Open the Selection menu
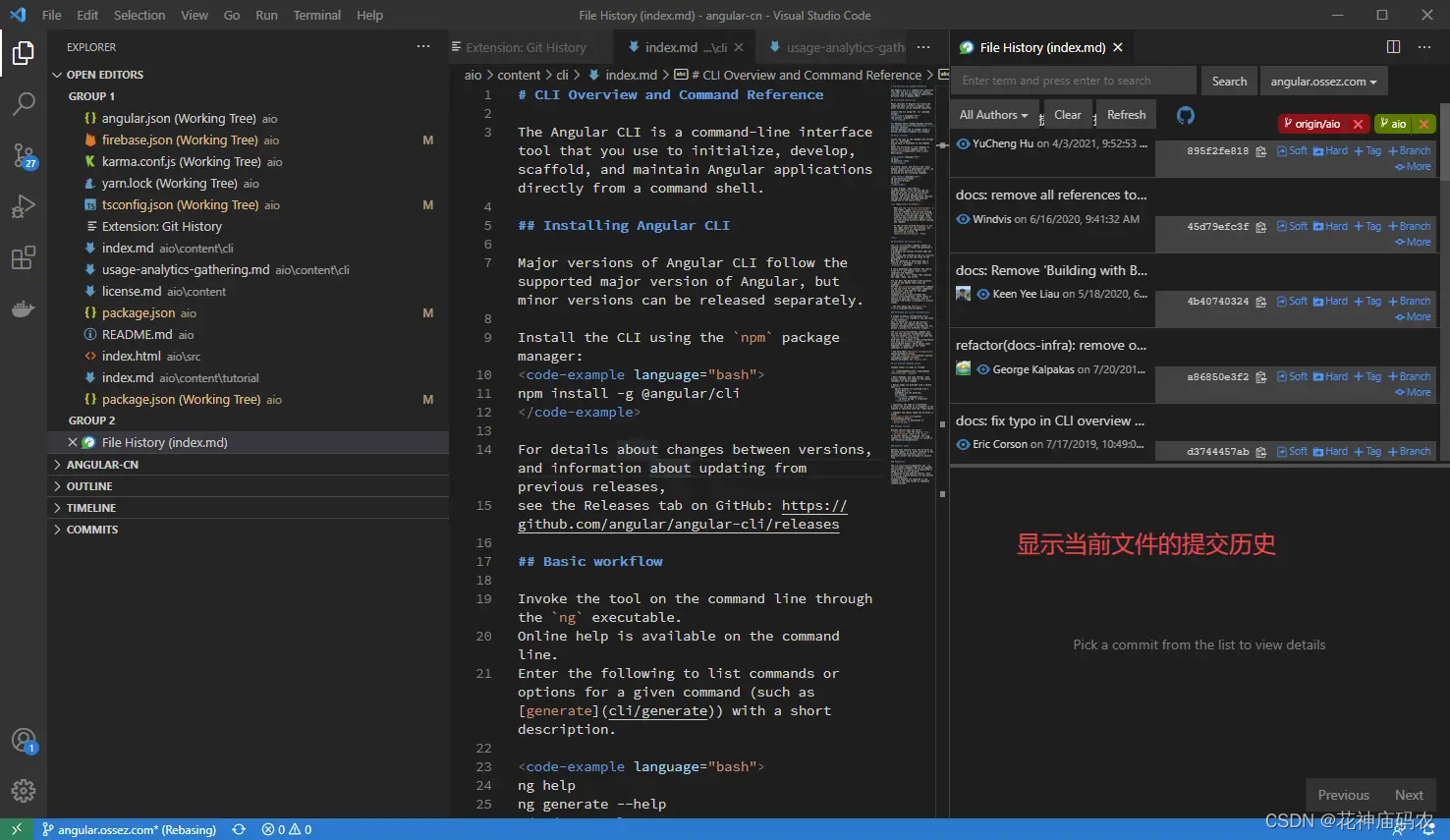1450x840 pixels. pos(139,15)
